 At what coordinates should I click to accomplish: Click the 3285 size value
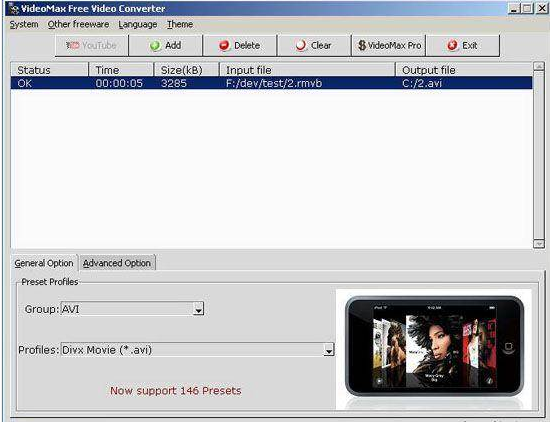[174, 83]
